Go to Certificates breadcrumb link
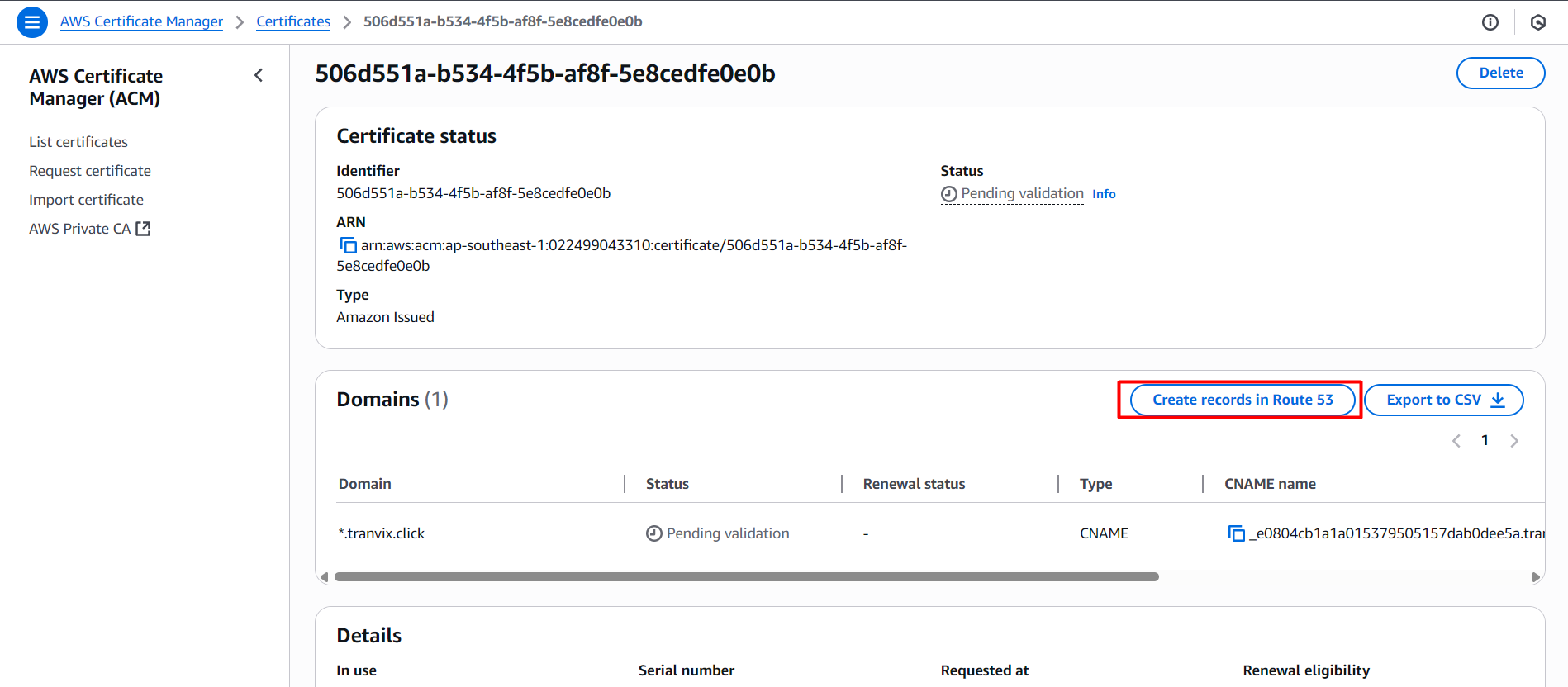Image resolution: width=1568 pixels, height=687 pixels. [293, 21]
